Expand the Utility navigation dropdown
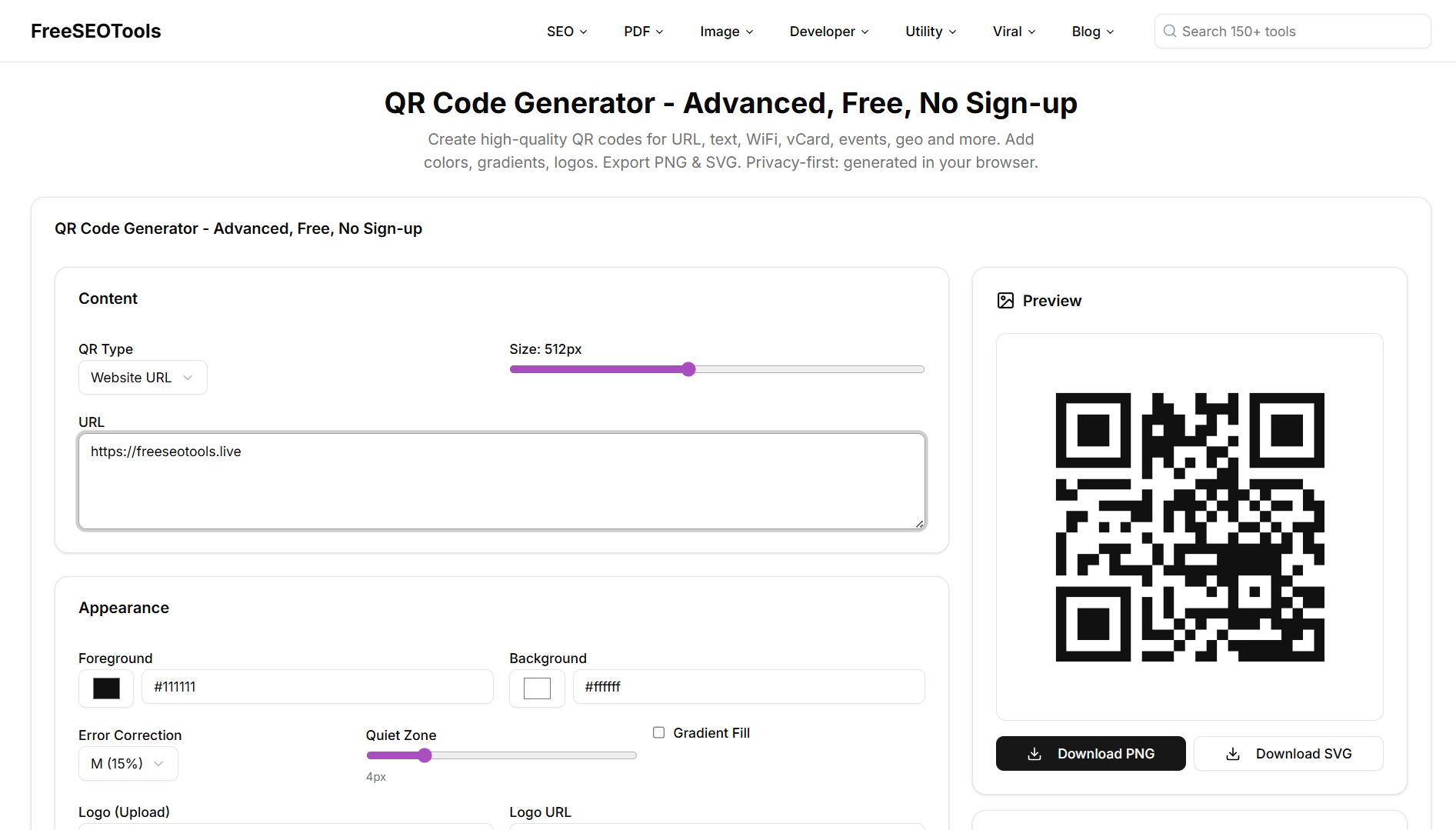The height and width of the screenshot is (830, 1456). click(x=930, y=31)
